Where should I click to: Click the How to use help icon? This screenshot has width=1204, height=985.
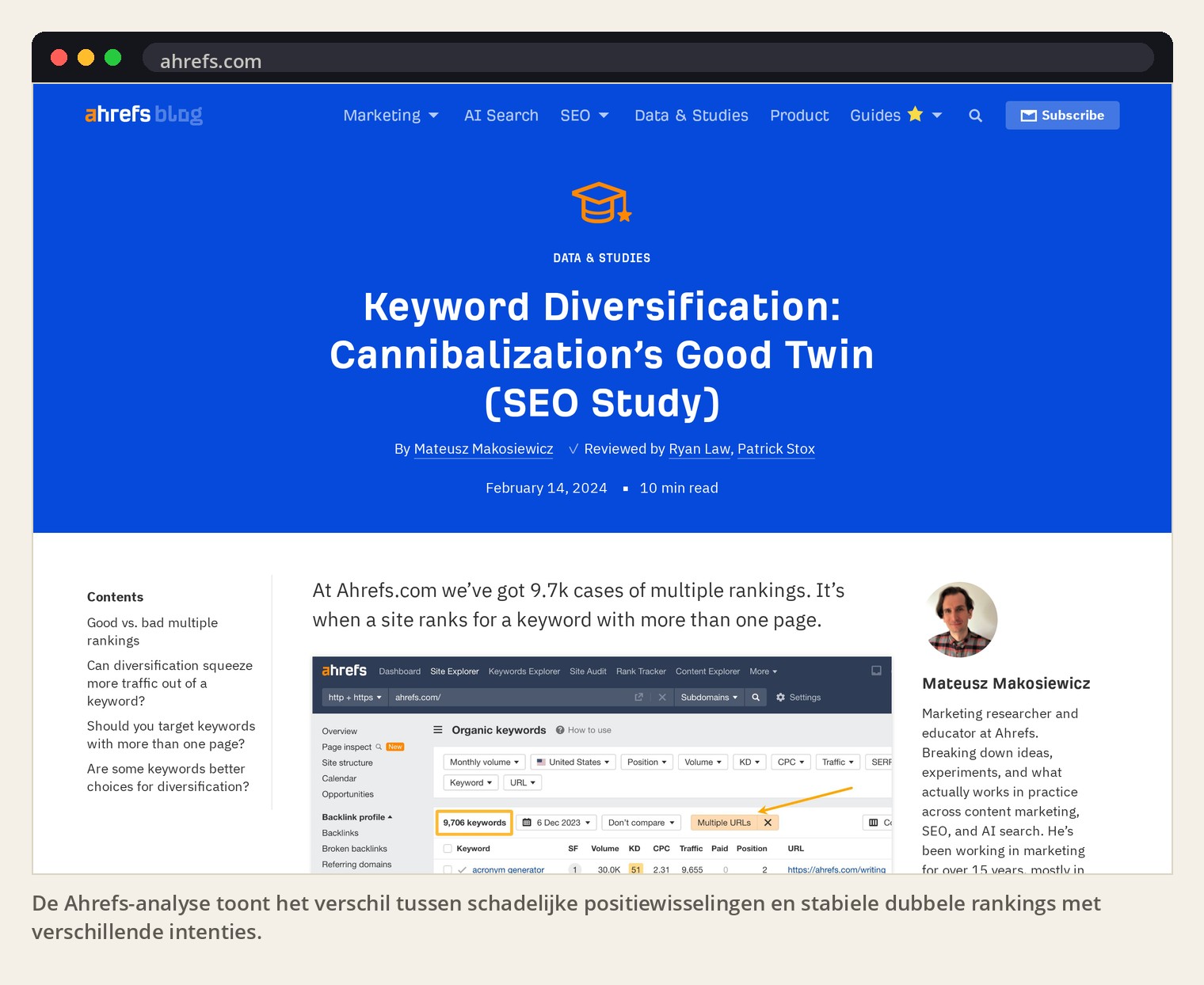coord(560,730)
